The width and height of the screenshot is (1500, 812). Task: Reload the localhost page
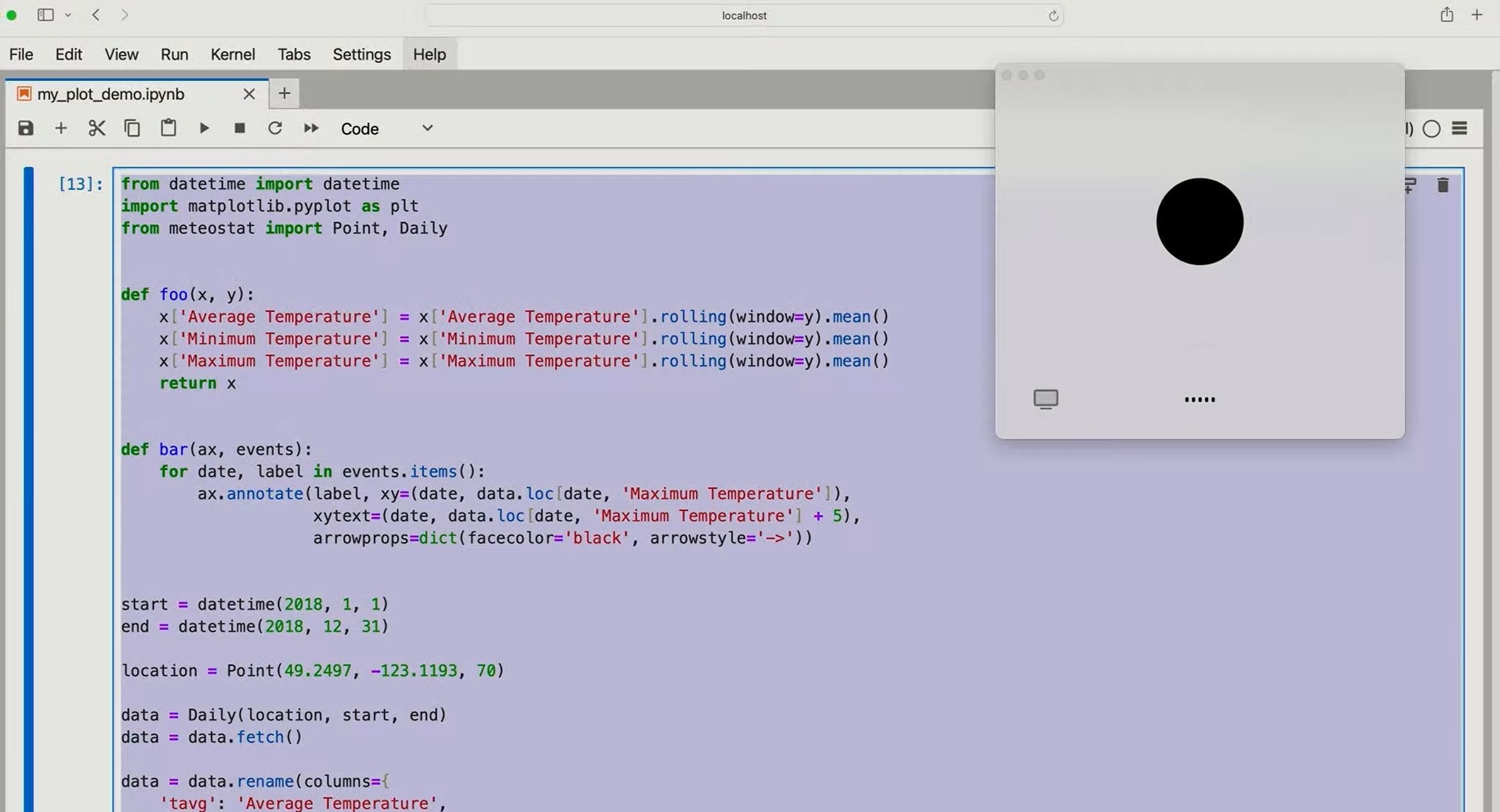(1053, 16)
